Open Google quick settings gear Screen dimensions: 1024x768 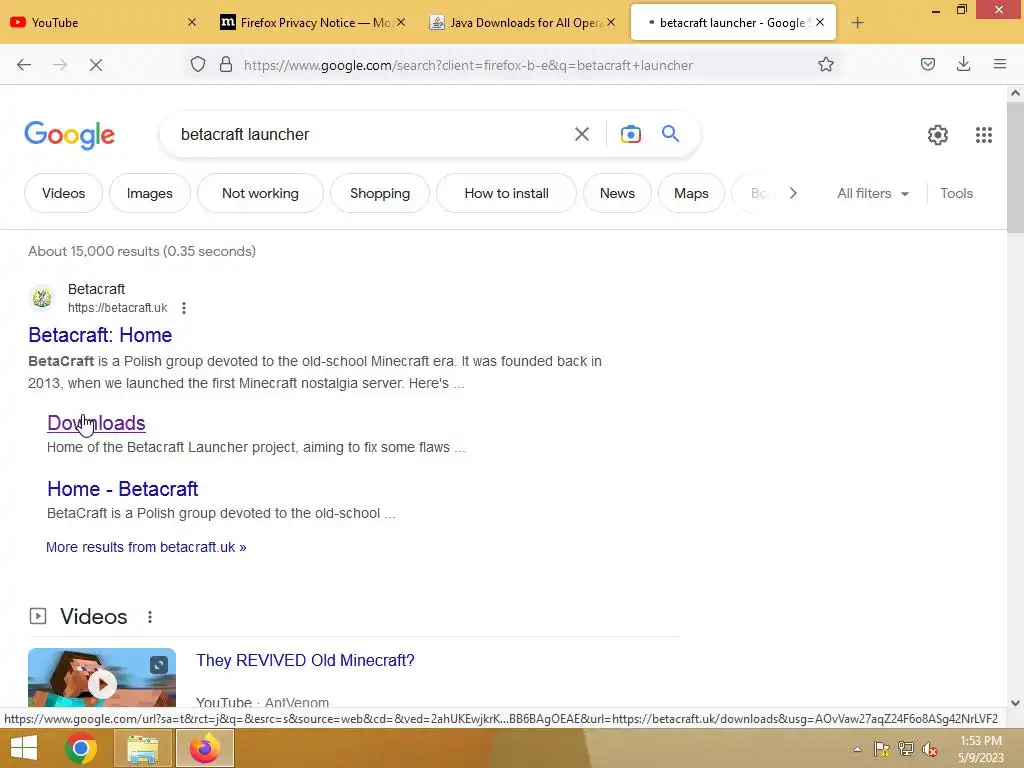(937, 135)
